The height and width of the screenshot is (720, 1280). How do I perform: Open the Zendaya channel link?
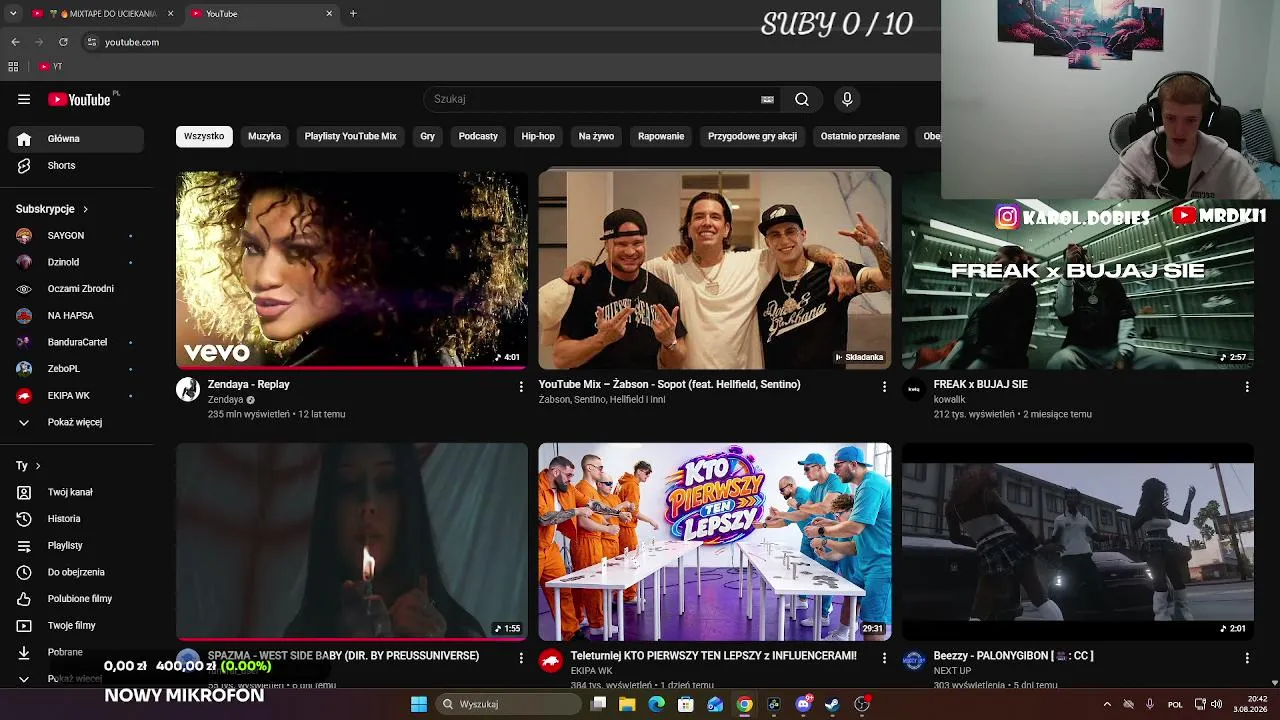coord(226,400)
